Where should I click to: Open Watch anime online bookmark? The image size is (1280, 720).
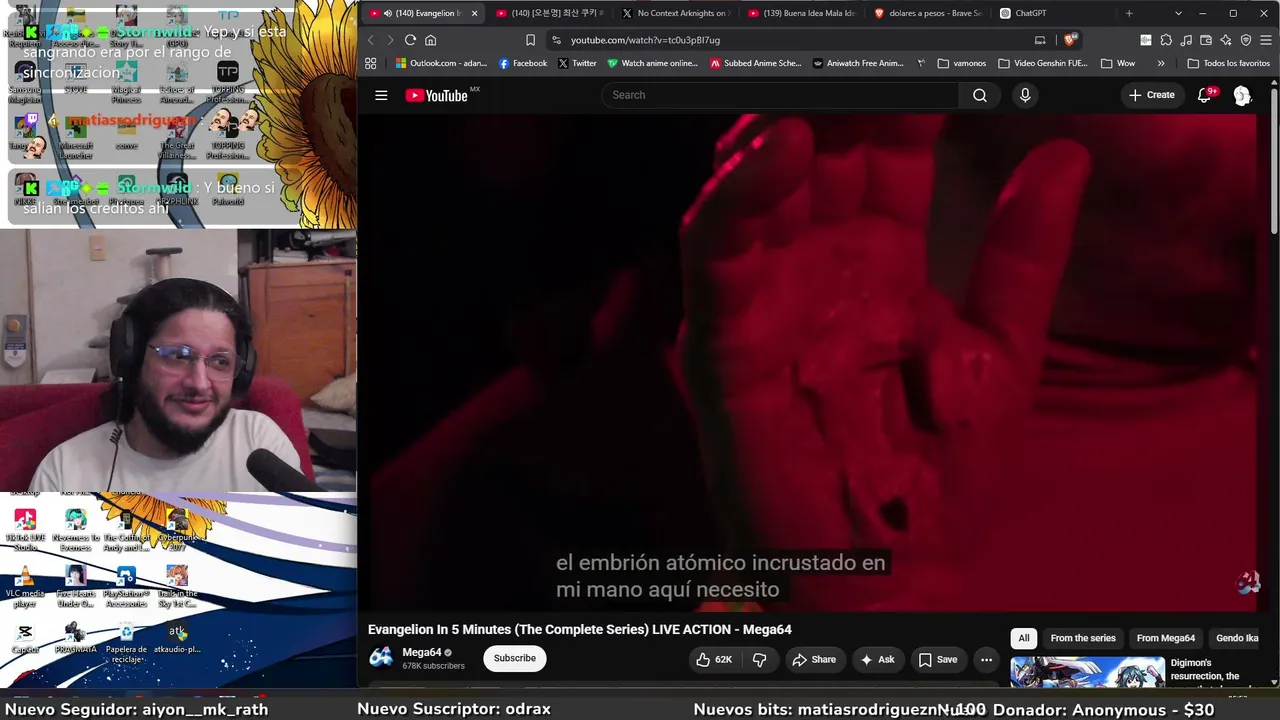[x=652, y=63]
